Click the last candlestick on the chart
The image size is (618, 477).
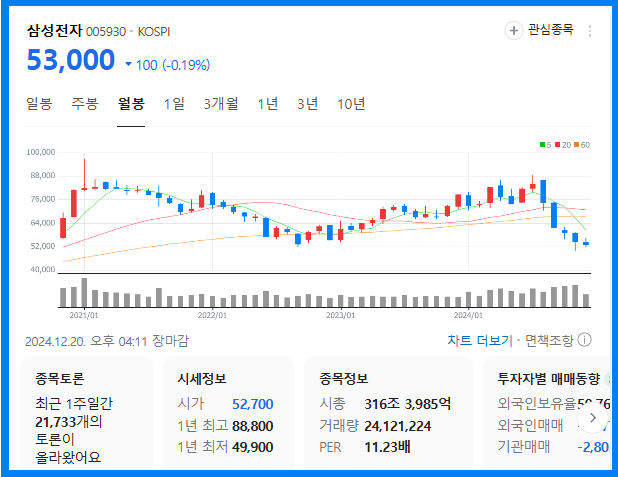[x=586, y=243]
